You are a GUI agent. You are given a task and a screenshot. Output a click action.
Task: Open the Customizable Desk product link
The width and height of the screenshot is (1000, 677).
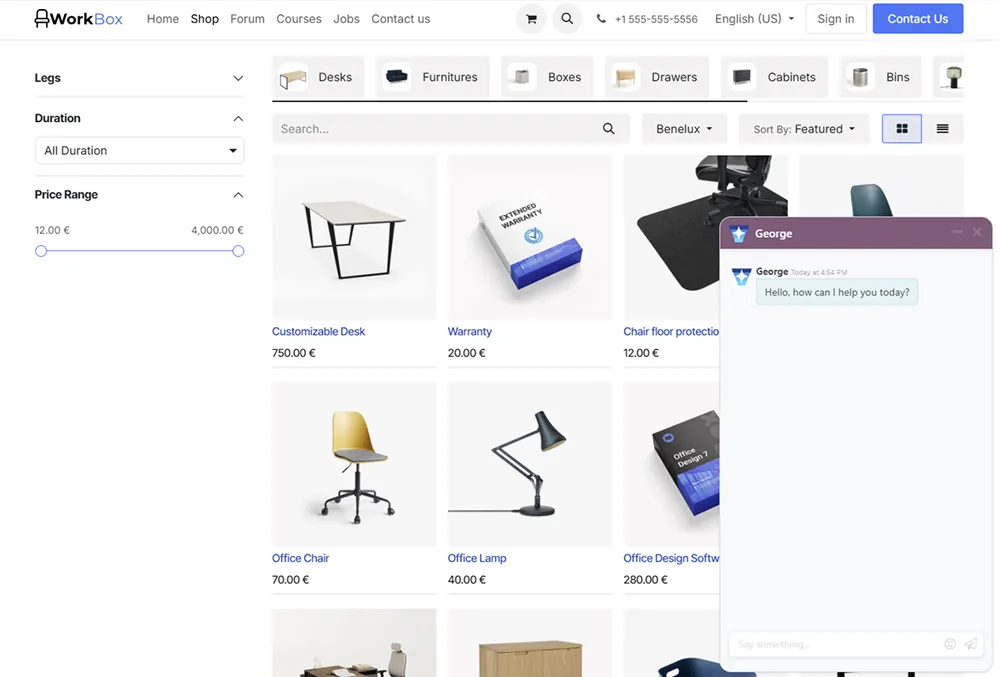coord(318,331)
